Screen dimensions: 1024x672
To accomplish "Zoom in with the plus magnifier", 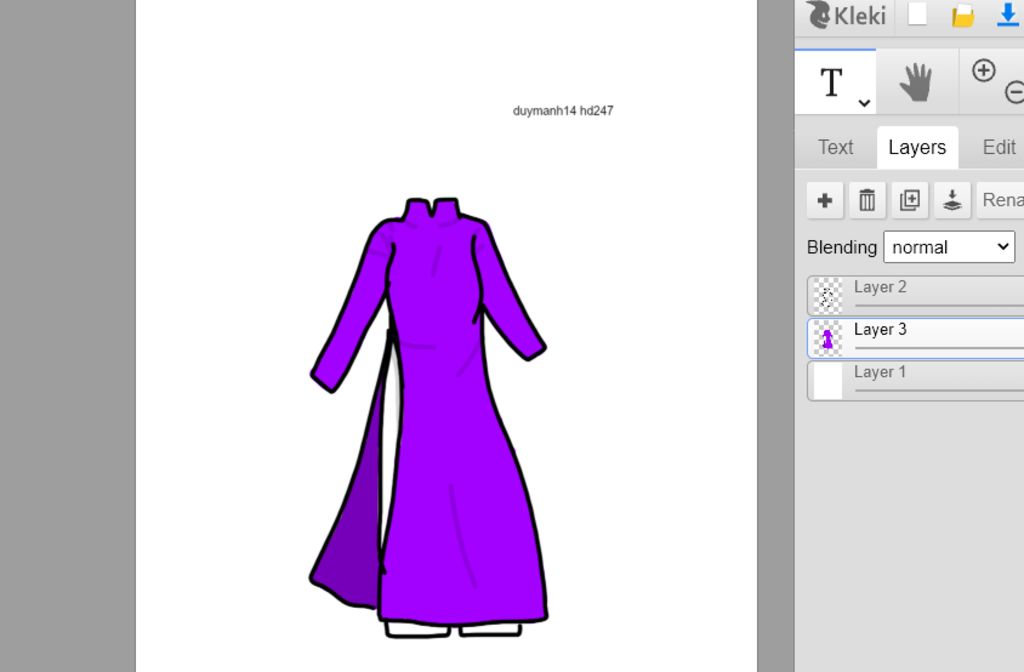I will click(x=984, y=70).
